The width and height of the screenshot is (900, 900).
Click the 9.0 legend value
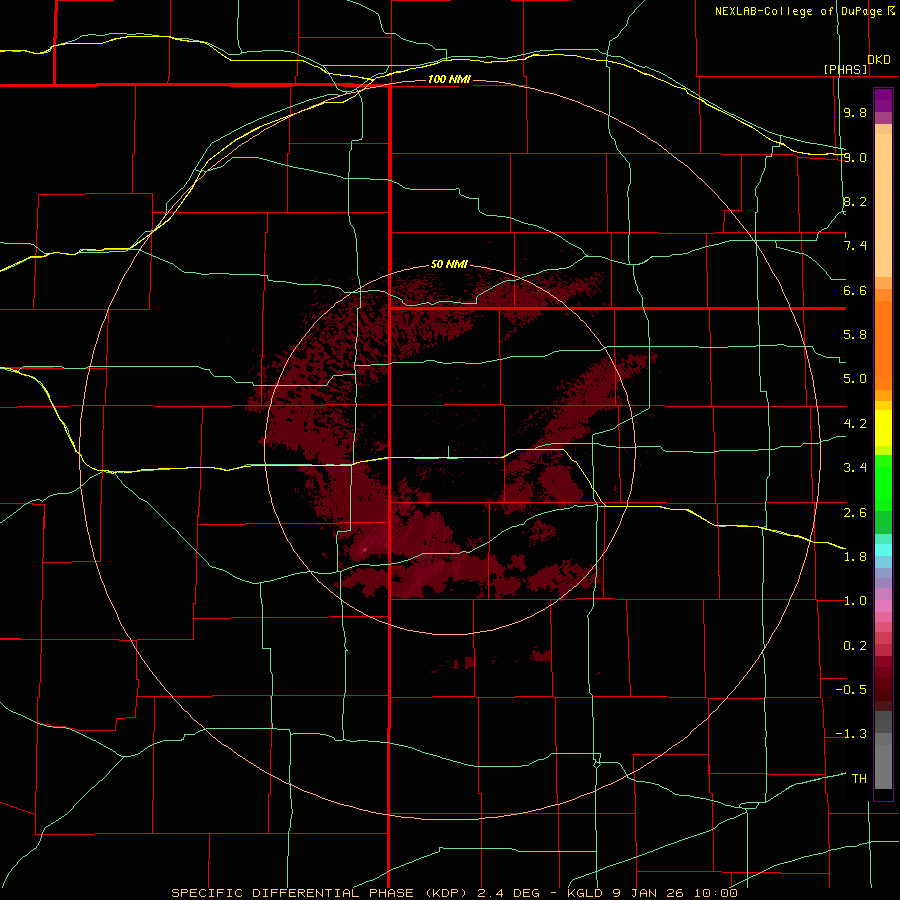(855, 157)
